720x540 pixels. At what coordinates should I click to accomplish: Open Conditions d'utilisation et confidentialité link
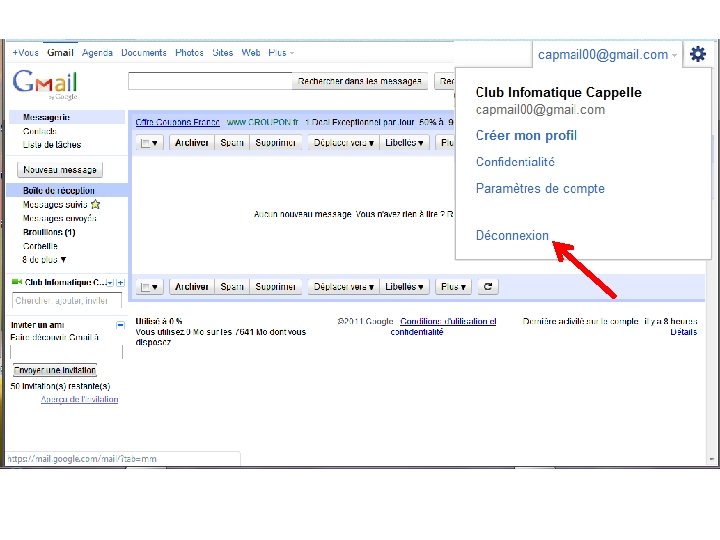(443, 326)
